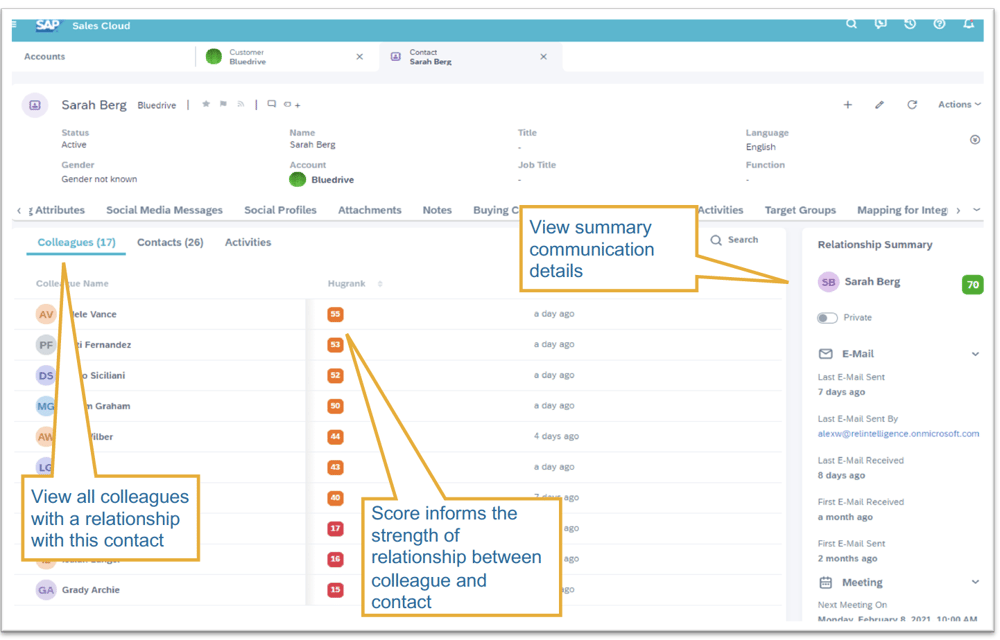Open the tab overflow dropdown chevron
Image resolution: width=1000 pixels, height=640 pixels.
point(976,210)
